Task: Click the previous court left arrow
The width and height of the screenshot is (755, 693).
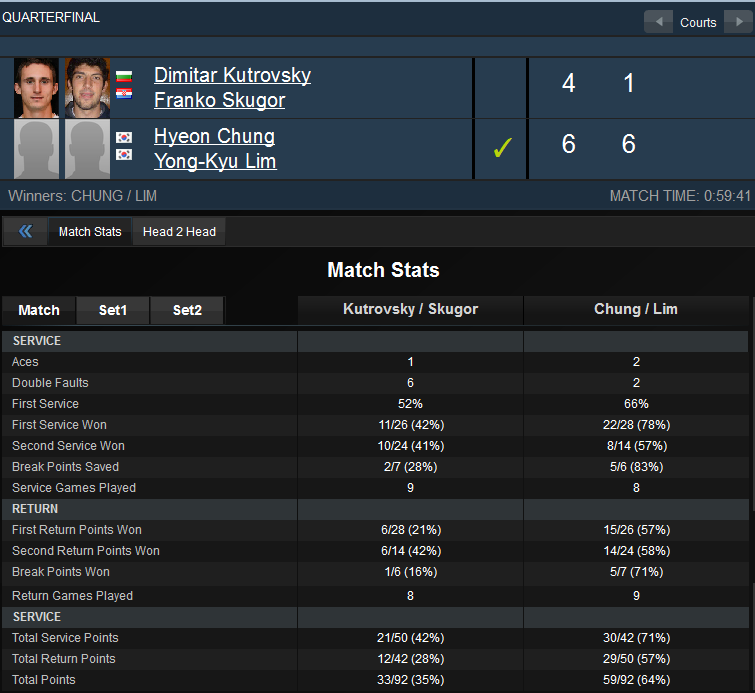Action: pyautogui.click(x=658, y=22)
